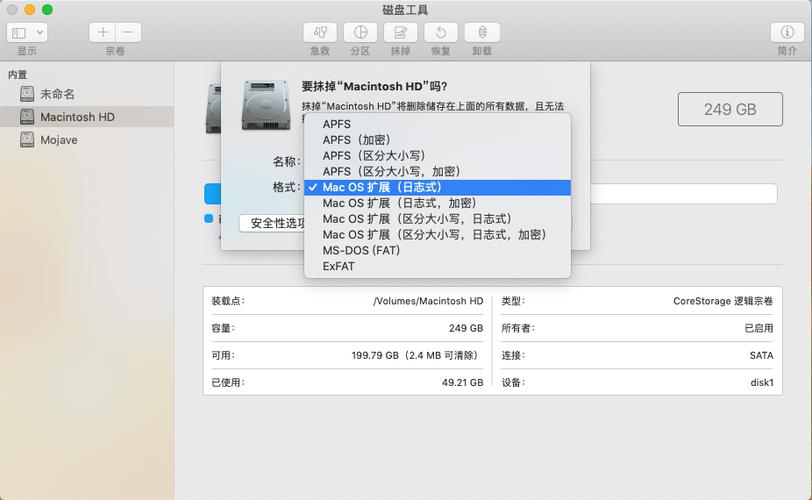Select Macintosh HD in the sidebar
Image resolution: width=812 pixels, height=500 pixels.
(77, 117)
